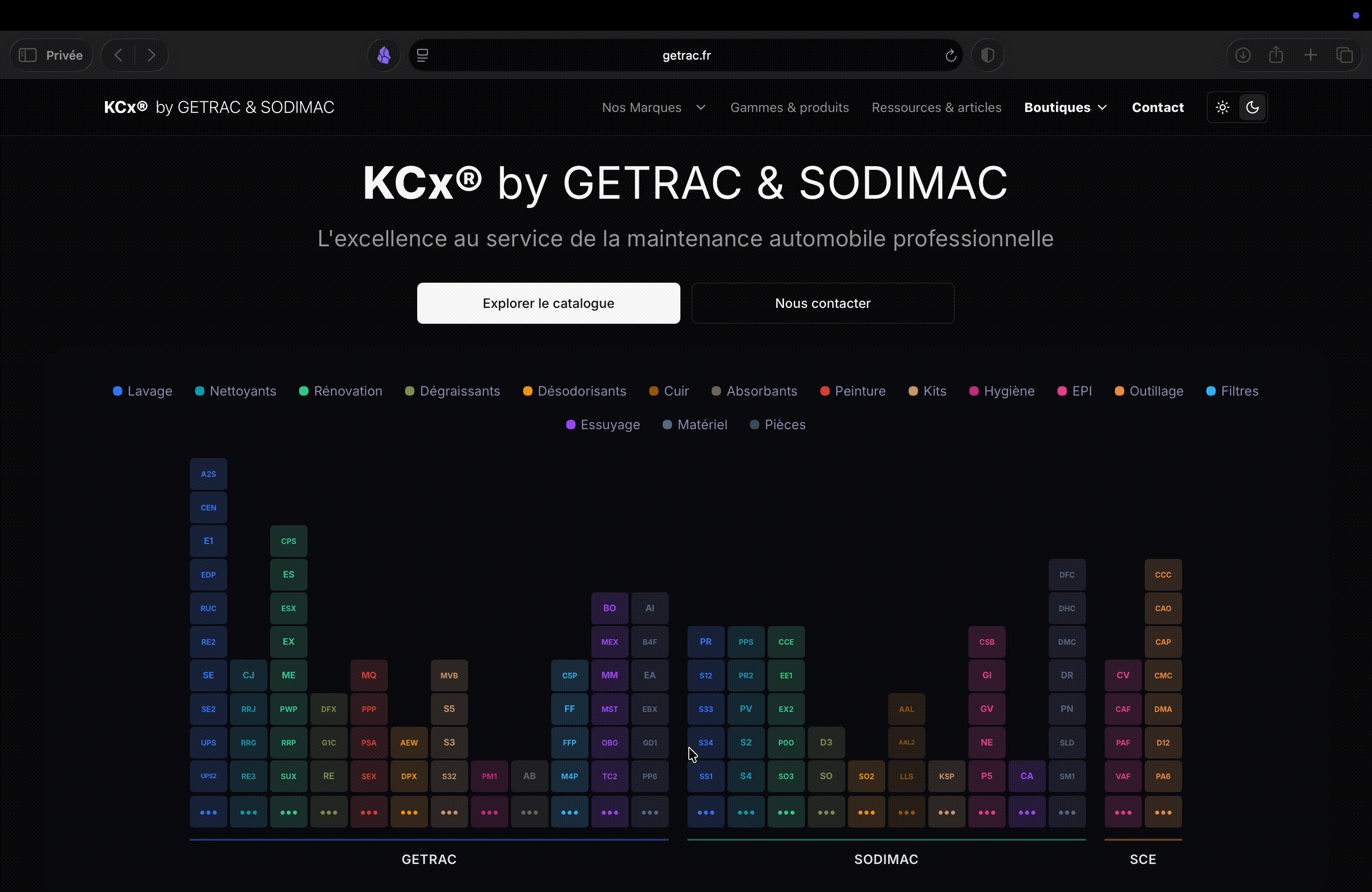Viewport: 1372px width, 892px height.
Task: Select the Peinture legend entry
Action: coord(853,391)
